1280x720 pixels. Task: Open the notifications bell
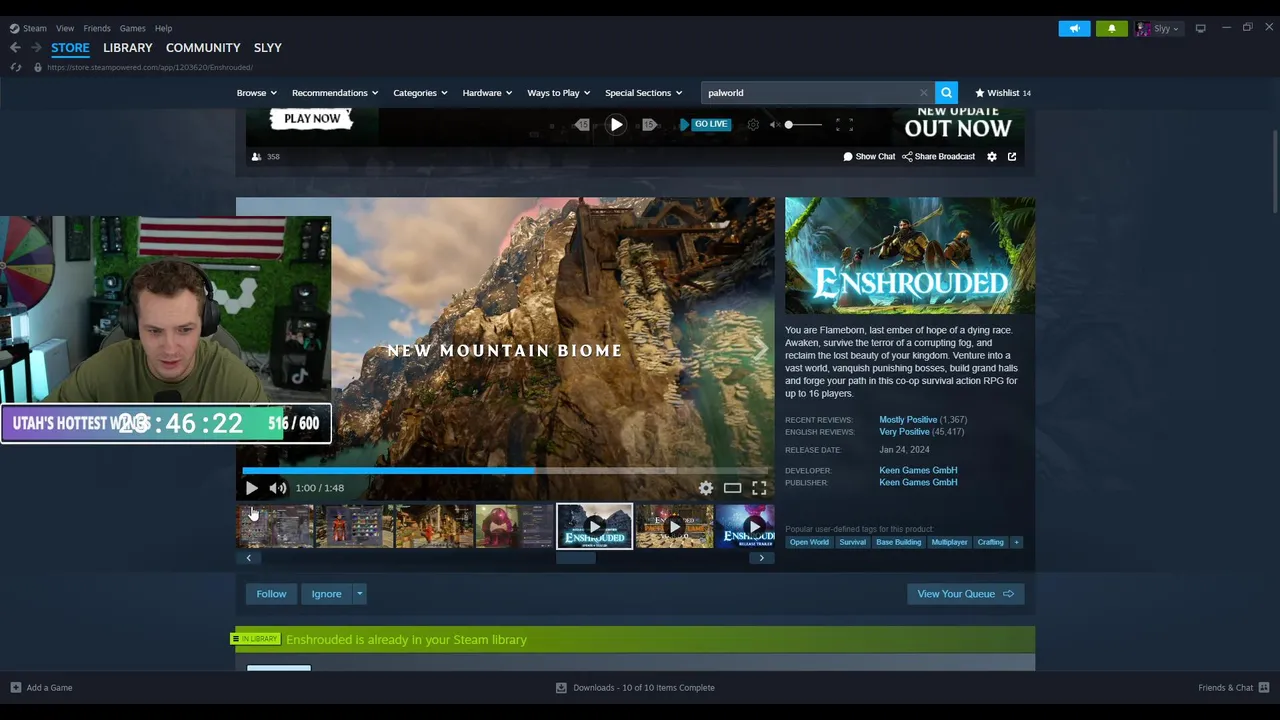coord(1111,28)
